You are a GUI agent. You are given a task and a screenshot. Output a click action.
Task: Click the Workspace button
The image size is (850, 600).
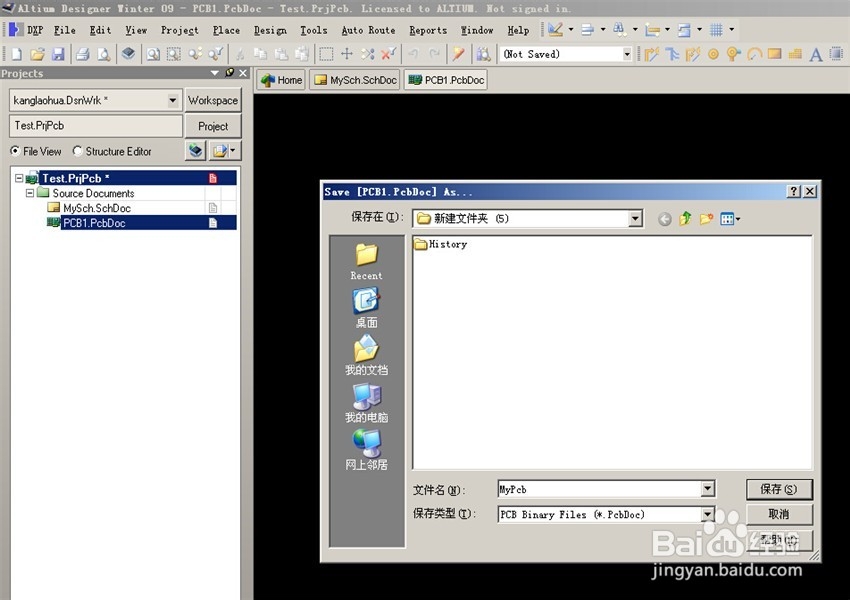pos(212,100)
